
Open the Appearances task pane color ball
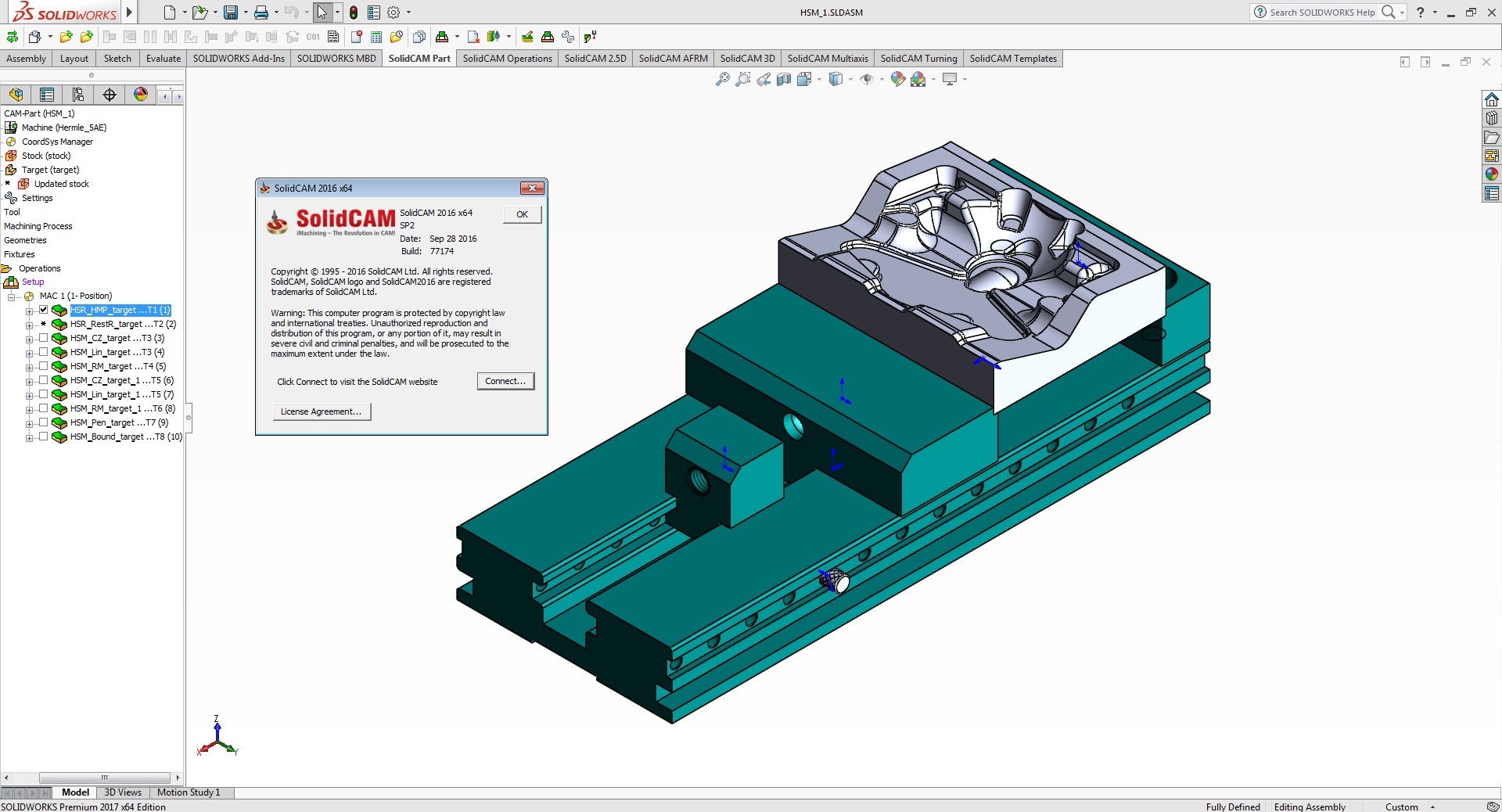coord(1492,174)
